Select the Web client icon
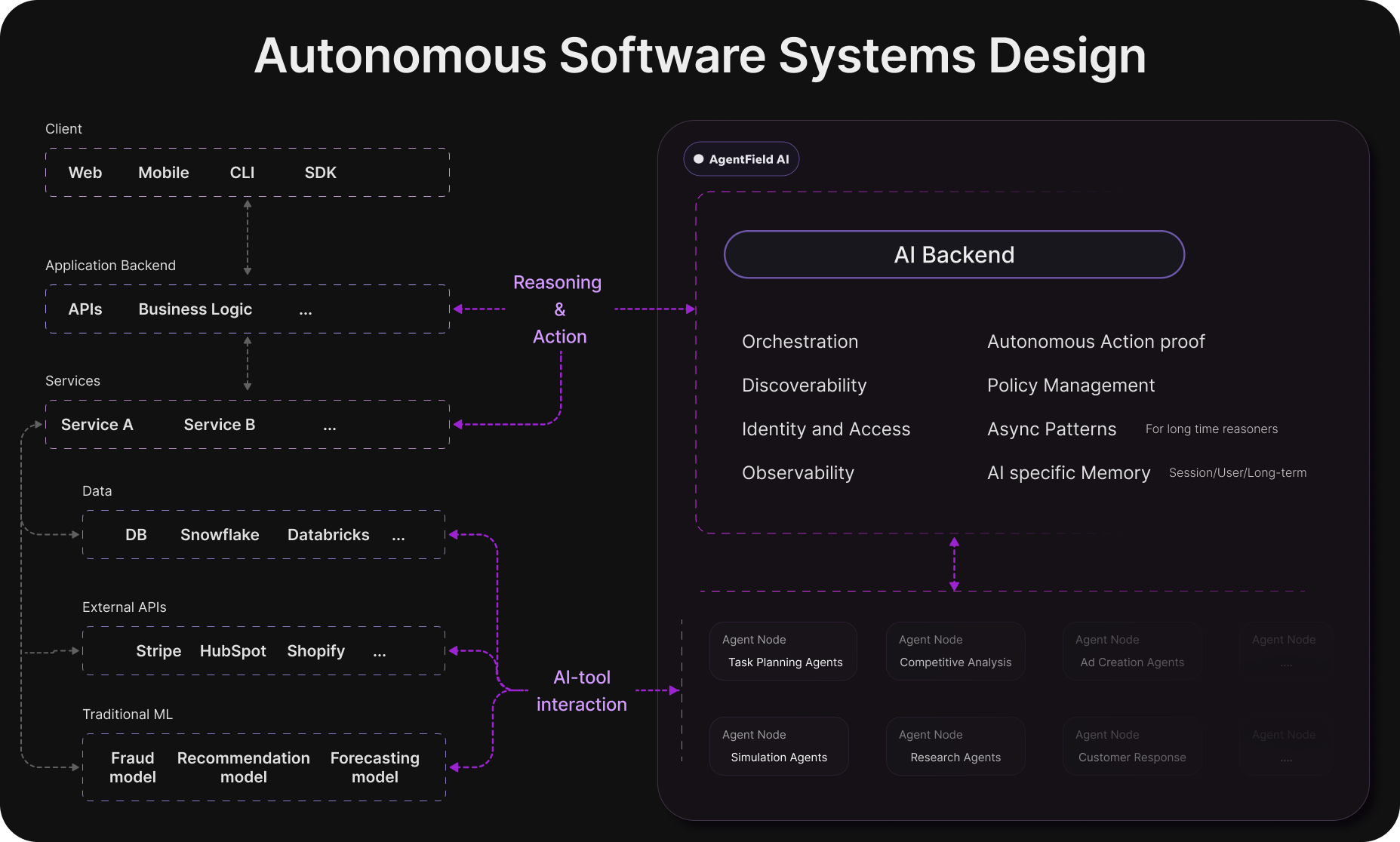Image resolution: width=1400 pixels, height=842 pixels. 85,172
